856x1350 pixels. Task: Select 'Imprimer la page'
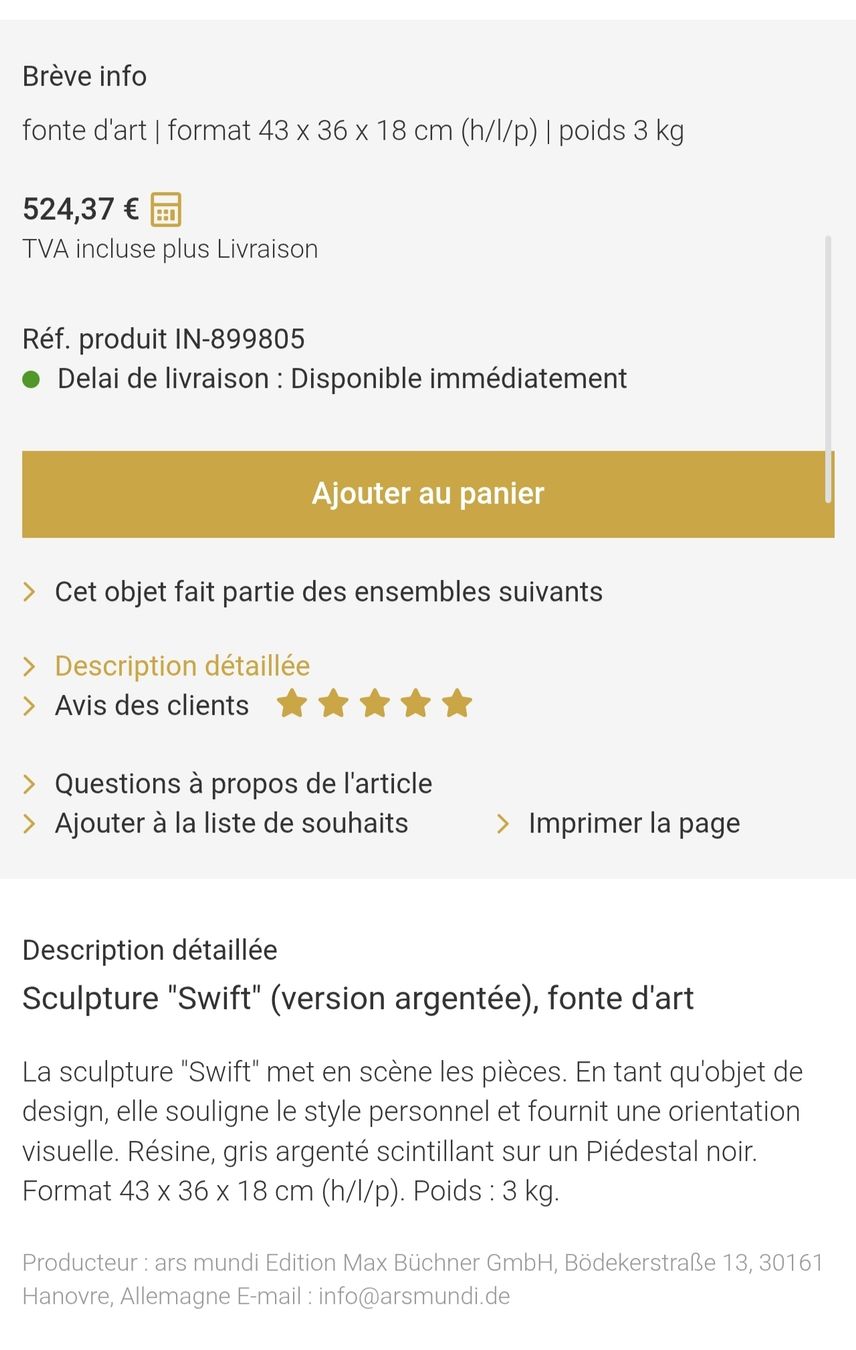click(634, 824)
